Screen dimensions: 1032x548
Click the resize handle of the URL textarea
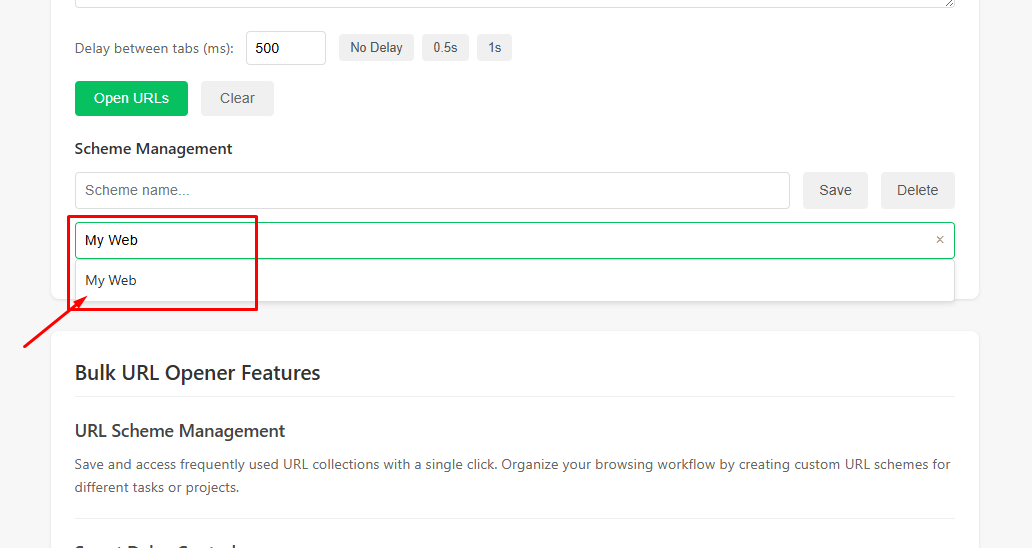pyautogui.click(x=949, y=3)
